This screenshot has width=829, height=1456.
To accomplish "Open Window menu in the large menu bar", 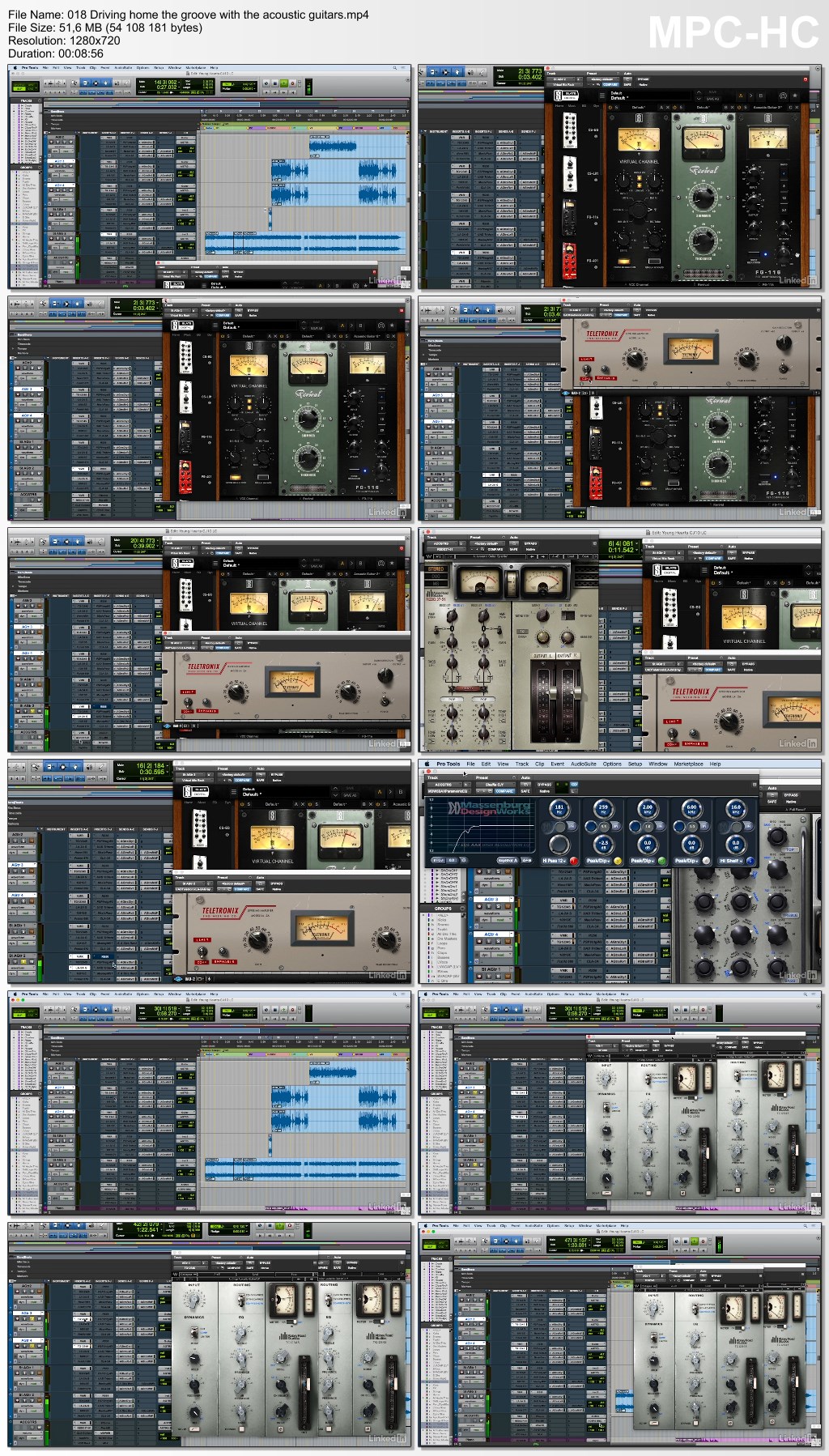I will click(658, 764).
